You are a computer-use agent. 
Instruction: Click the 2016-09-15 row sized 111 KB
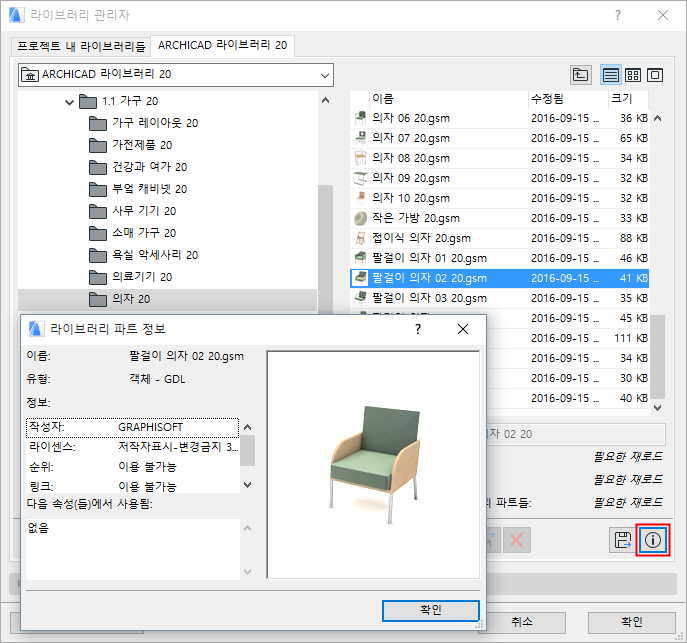568,338
